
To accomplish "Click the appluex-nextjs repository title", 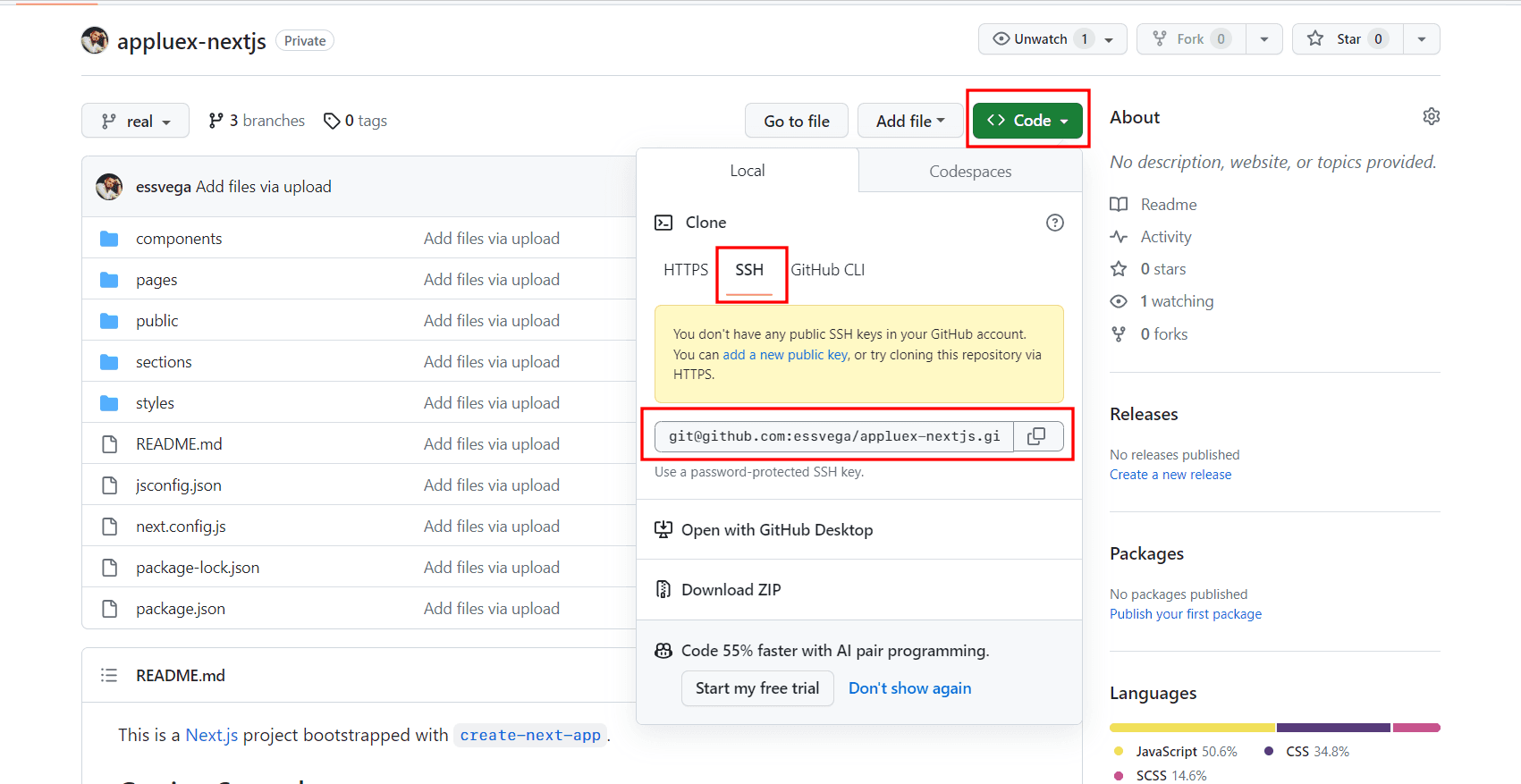I will coord(191,41).
